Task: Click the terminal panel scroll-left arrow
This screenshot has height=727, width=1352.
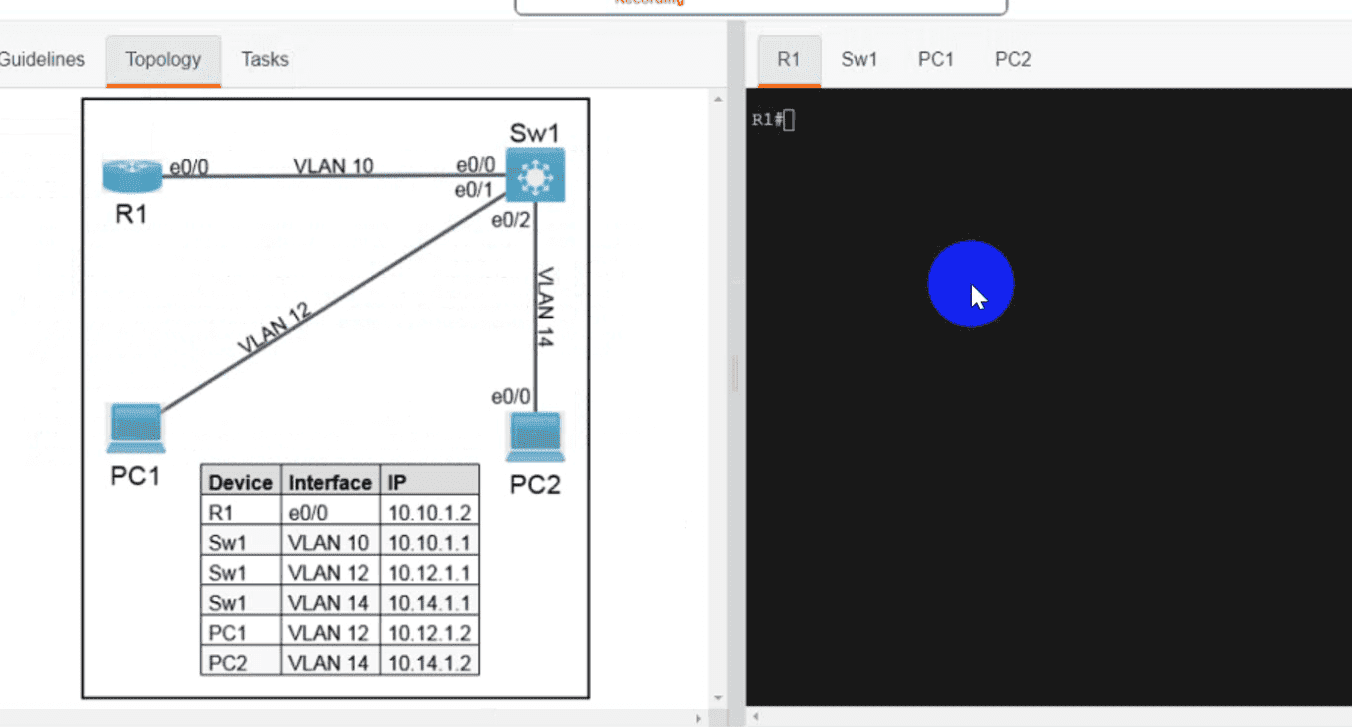Action: pos(757,717)
